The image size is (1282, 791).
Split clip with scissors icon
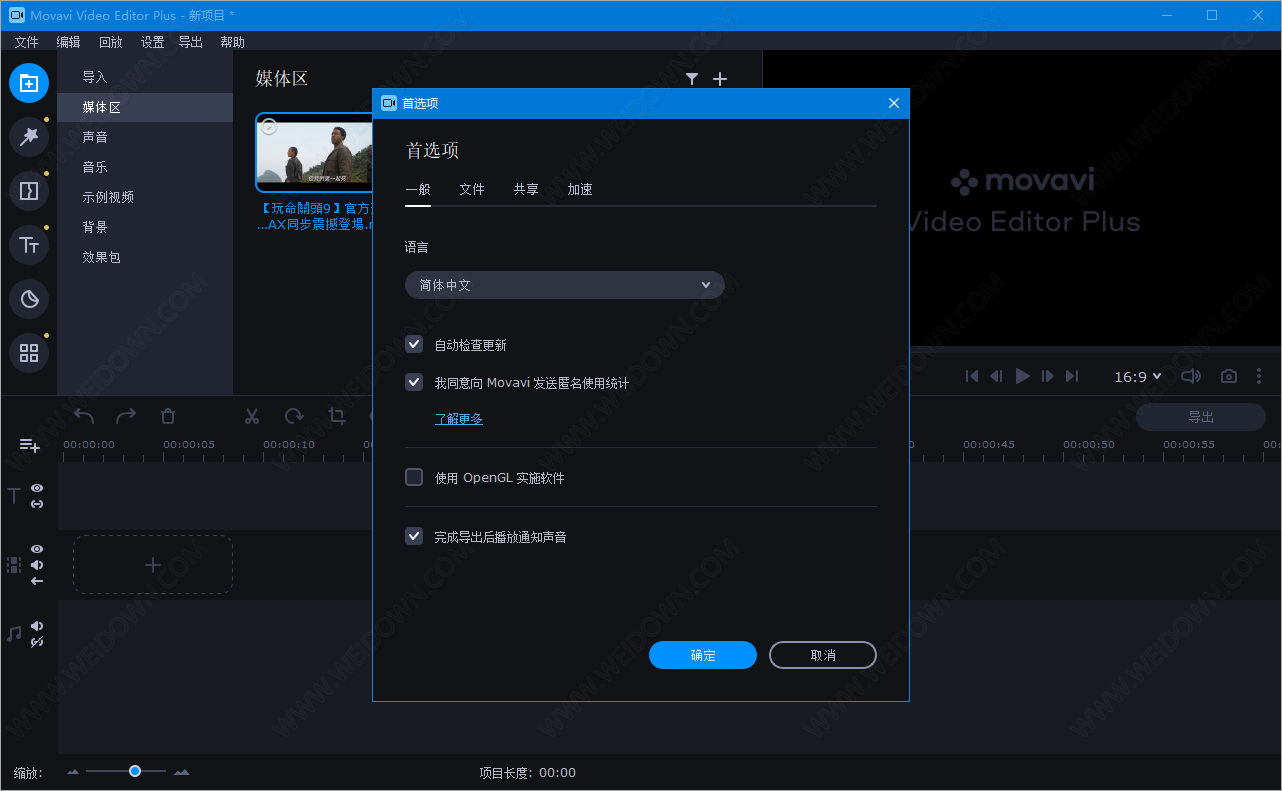click(x=252, y=416)
